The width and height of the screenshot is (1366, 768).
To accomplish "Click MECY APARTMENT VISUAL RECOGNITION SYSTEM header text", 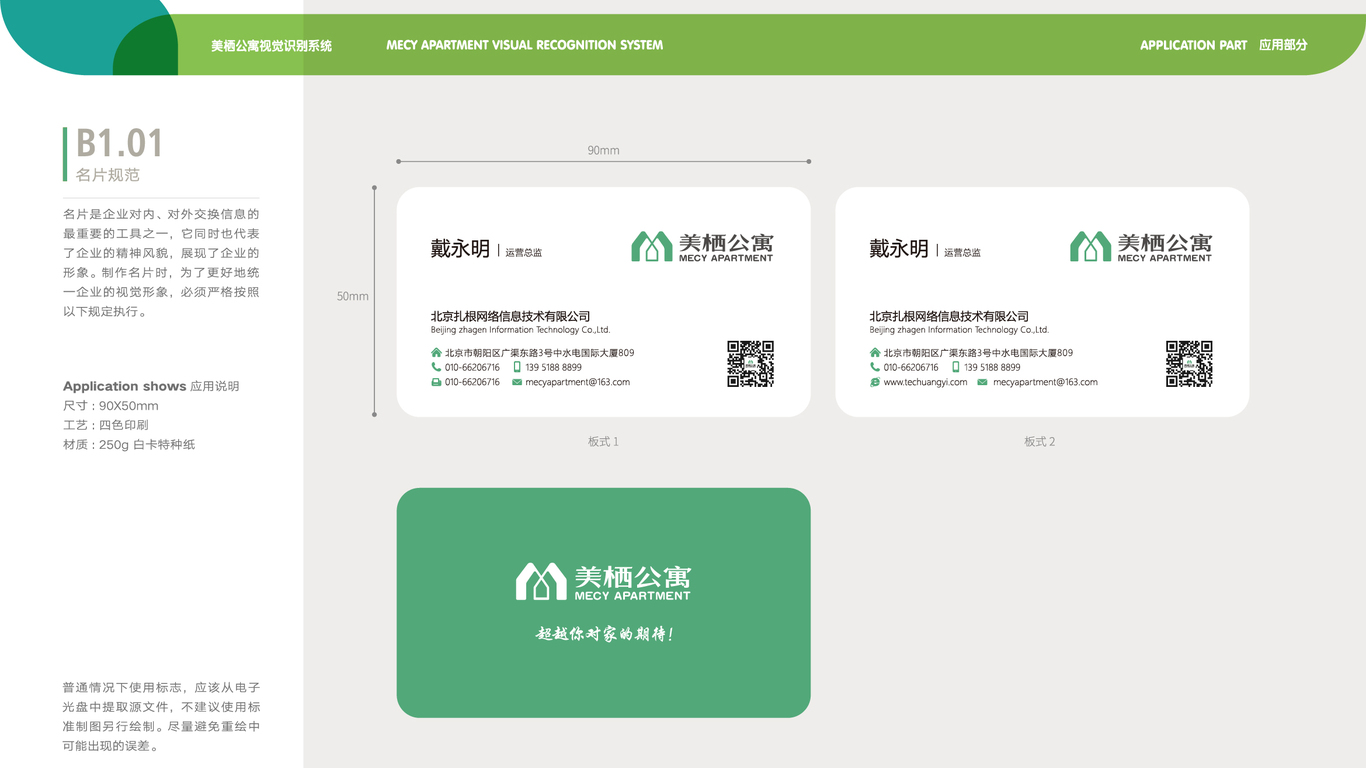I will click(525, 45).
